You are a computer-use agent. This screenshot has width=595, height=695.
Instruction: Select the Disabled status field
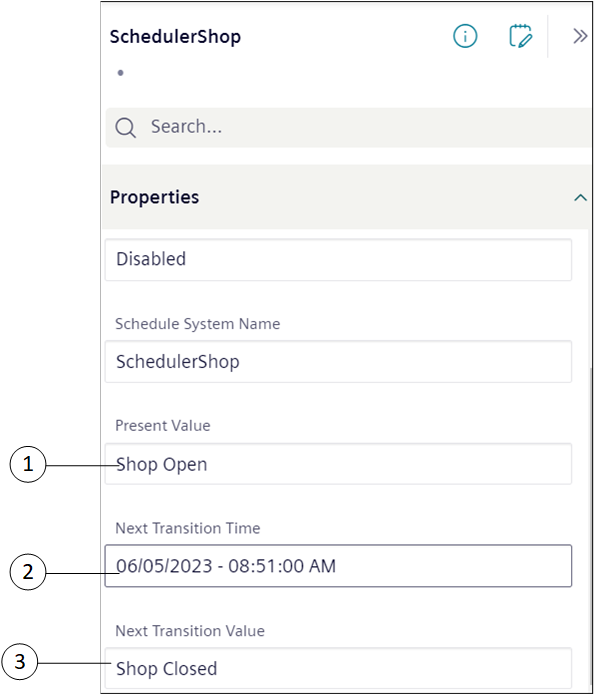point(338,259)
